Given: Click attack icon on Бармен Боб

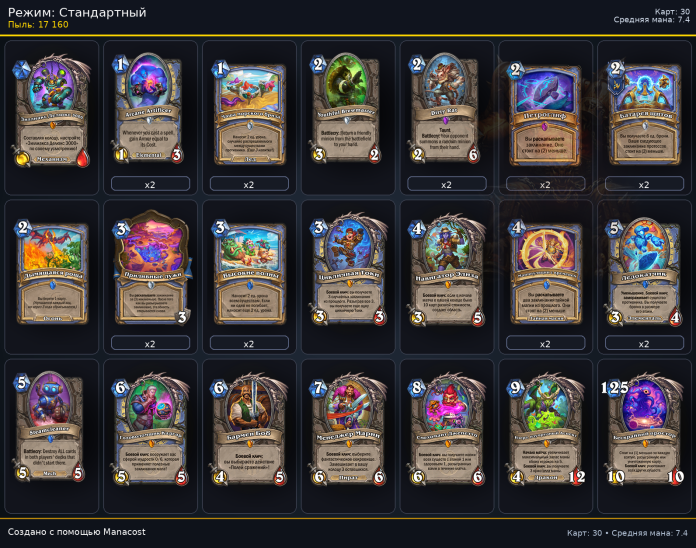Looking at the screenshot, I should pyautogui.click(x=220, y=477).
